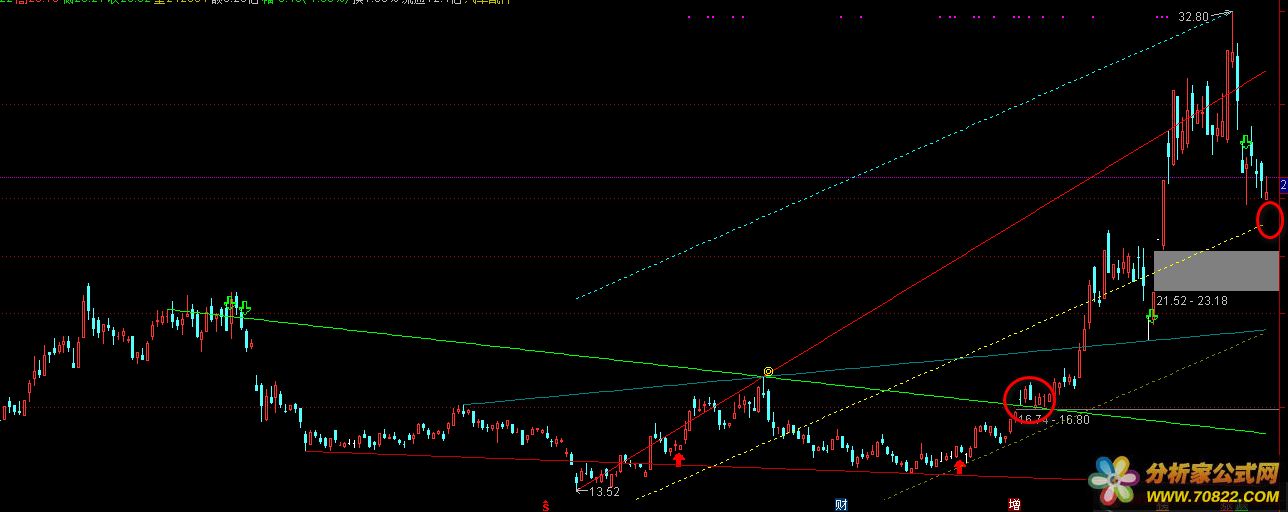Image resolution: width=1288 pixels, height=512 pixels.
Task: Click the green down arrow below the 32.80 peak
Action: tap(1246, 142)
